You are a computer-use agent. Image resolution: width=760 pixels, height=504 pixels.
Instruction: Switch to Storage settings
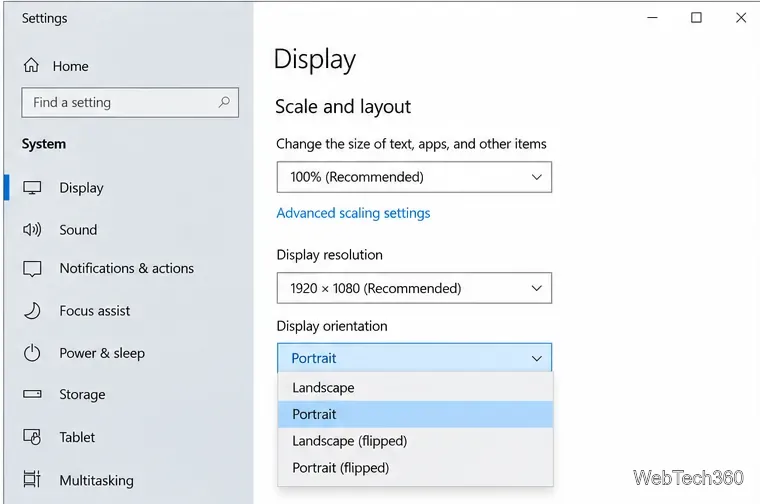pyautogui.click(x=82, y=395)
